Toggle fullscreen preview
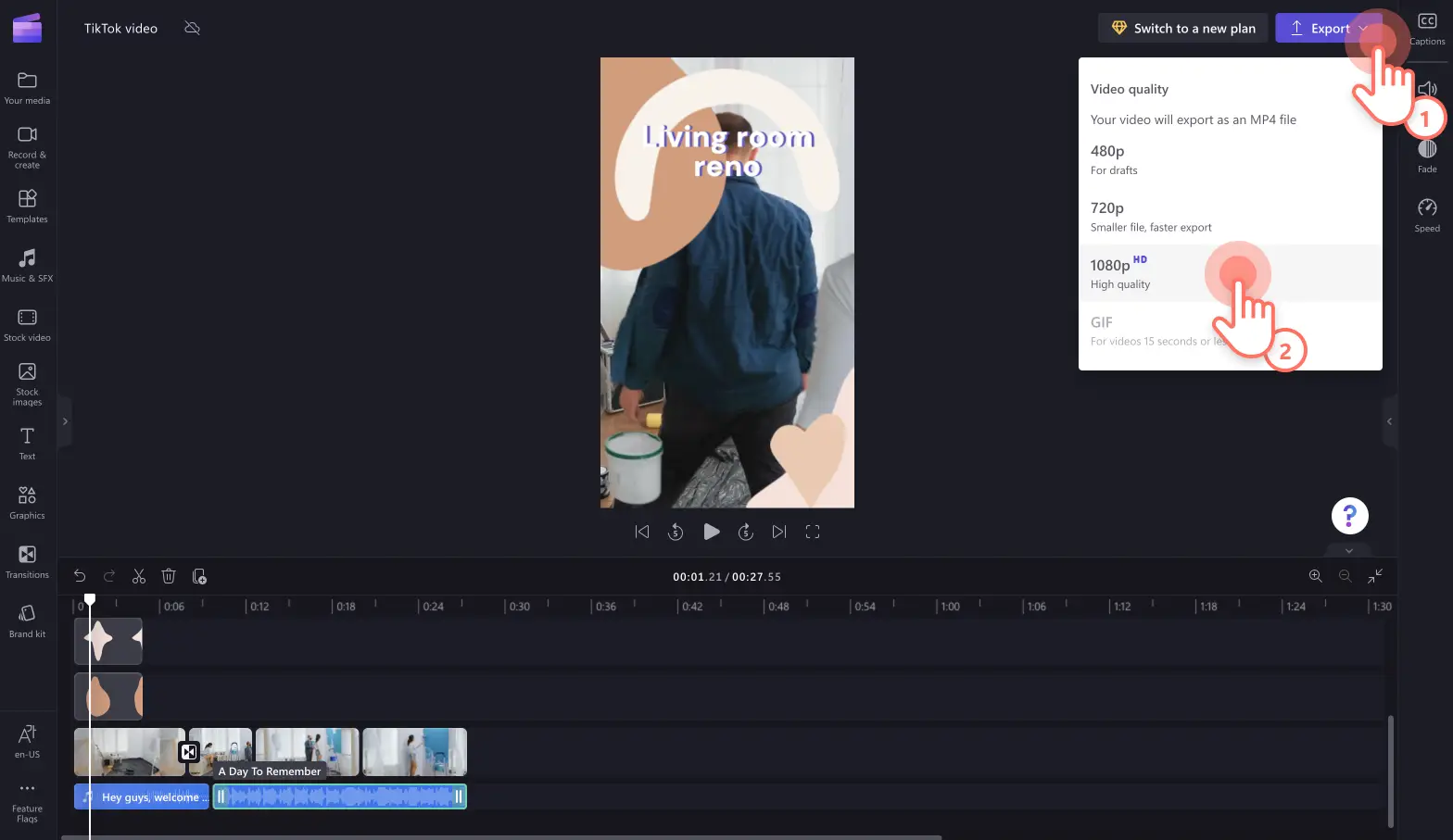Image resolution: width=1453 pixels, height=840 pixels. pos(813,532)
